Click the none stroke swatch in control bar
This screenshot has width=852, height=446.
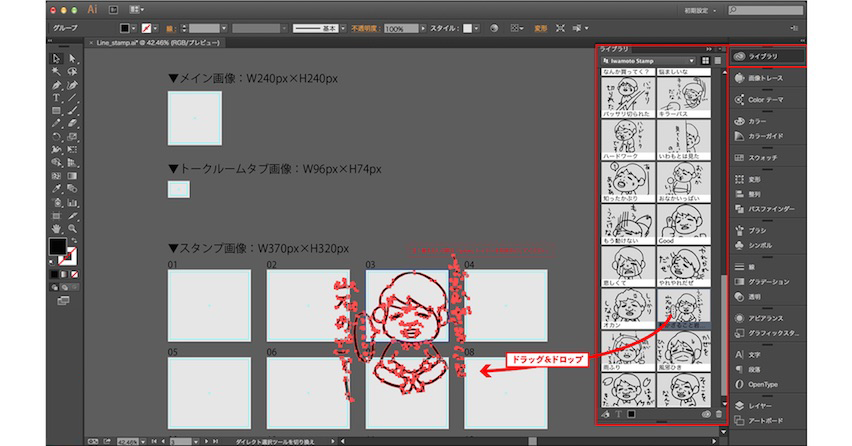click(146, 28)
